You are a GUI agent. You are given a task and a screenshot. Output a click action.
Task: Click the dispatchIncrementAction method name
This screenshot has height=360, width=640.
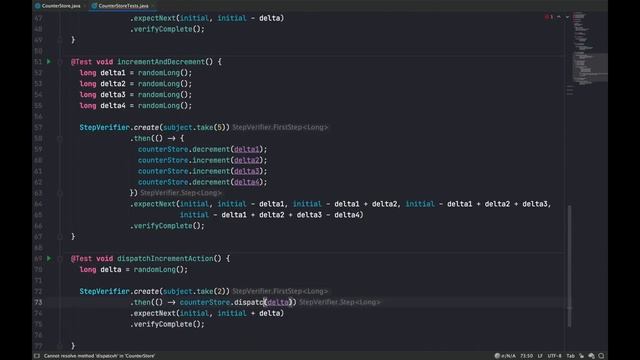click(x=165, y=259)
